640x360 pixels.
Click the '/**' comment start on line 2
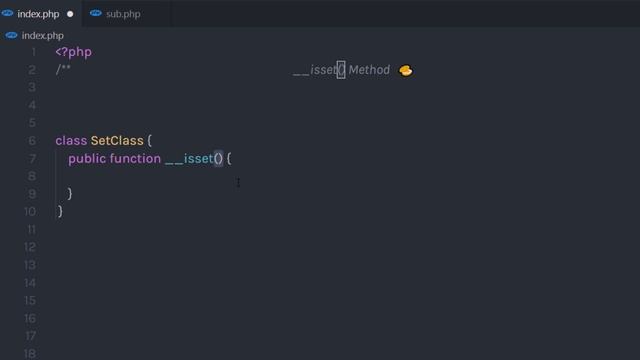click(x=63, y=69)
